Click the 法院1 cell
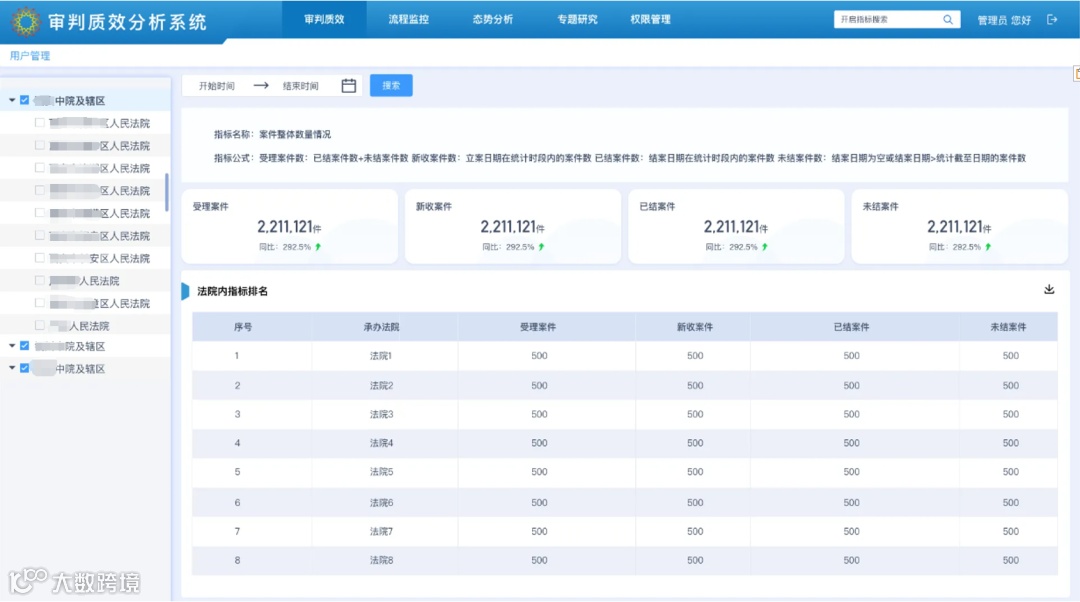Image resolution: width=1080 pixels, height=602 pixels. 381,356
